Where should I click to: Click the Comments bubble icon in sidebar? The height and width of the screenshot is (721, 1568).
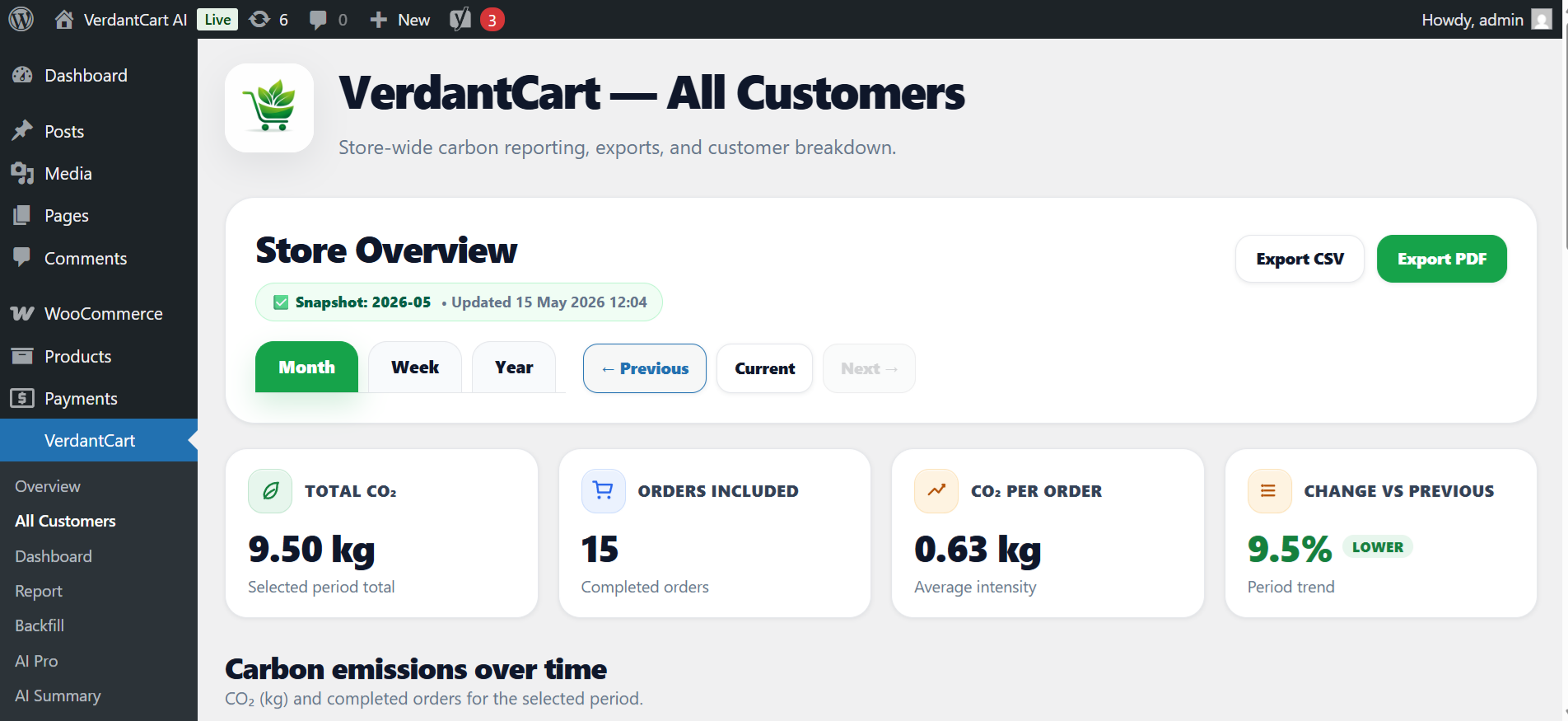coord(22,257)
